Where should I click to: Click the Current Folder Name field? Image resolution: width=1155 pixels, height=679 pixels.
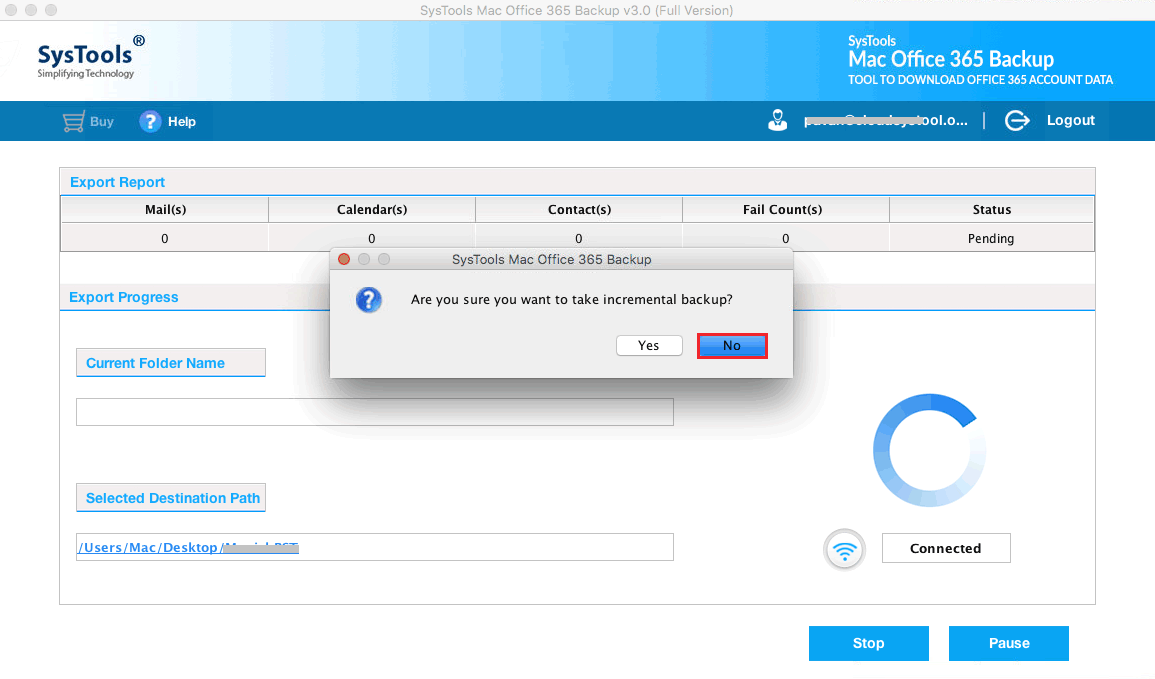point(375,412)
